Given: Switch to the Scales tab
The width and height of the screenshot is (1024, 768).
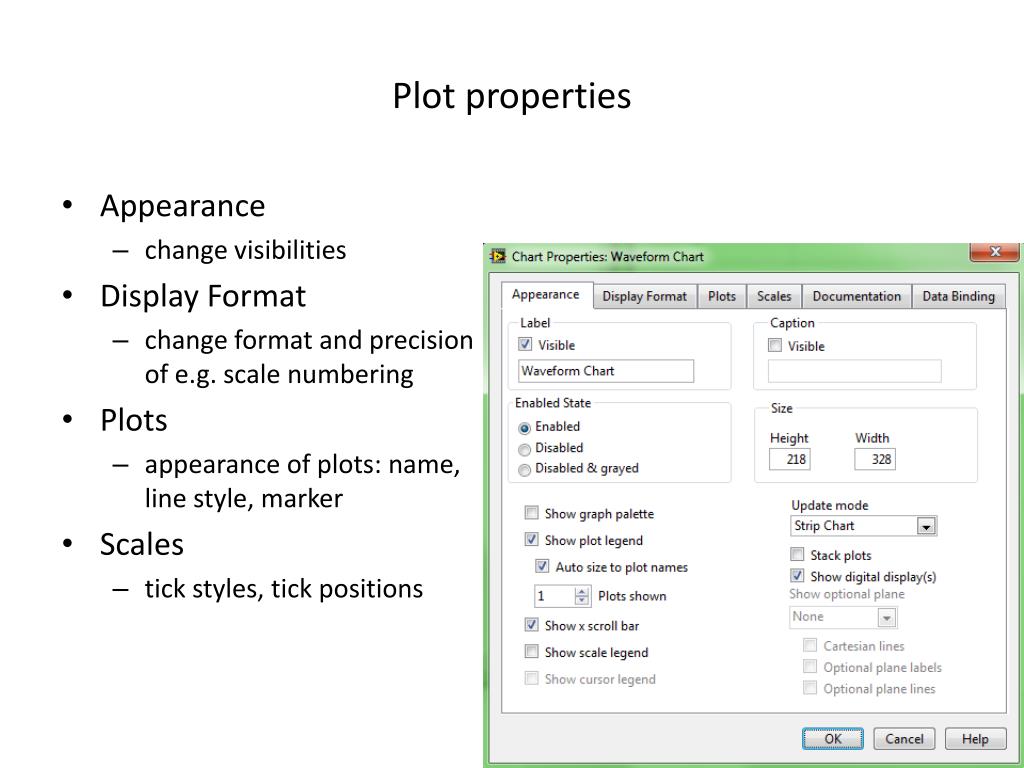Looking at the screenshot, I should point(774,296).
